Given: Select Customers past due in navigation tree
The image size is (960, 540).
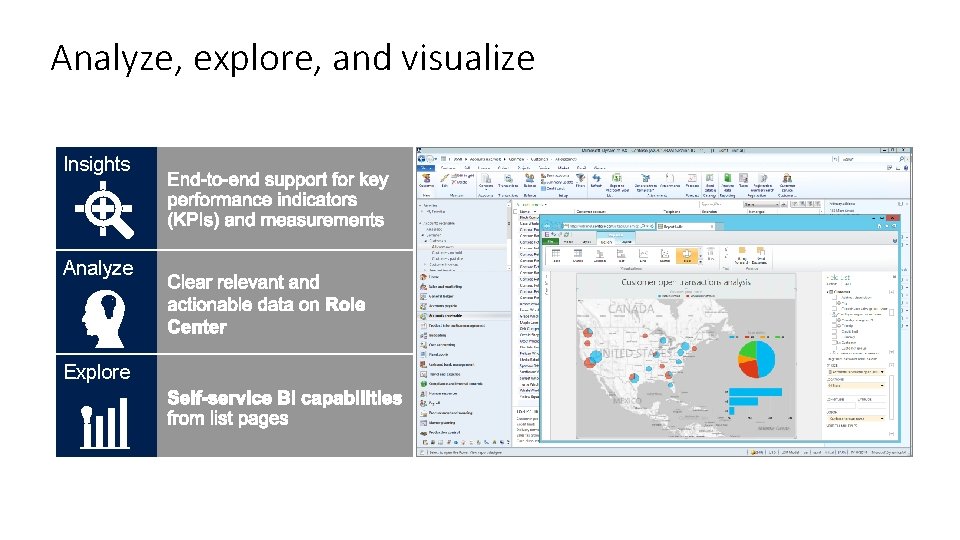Looking at the screenshot, I should point(448,259).
